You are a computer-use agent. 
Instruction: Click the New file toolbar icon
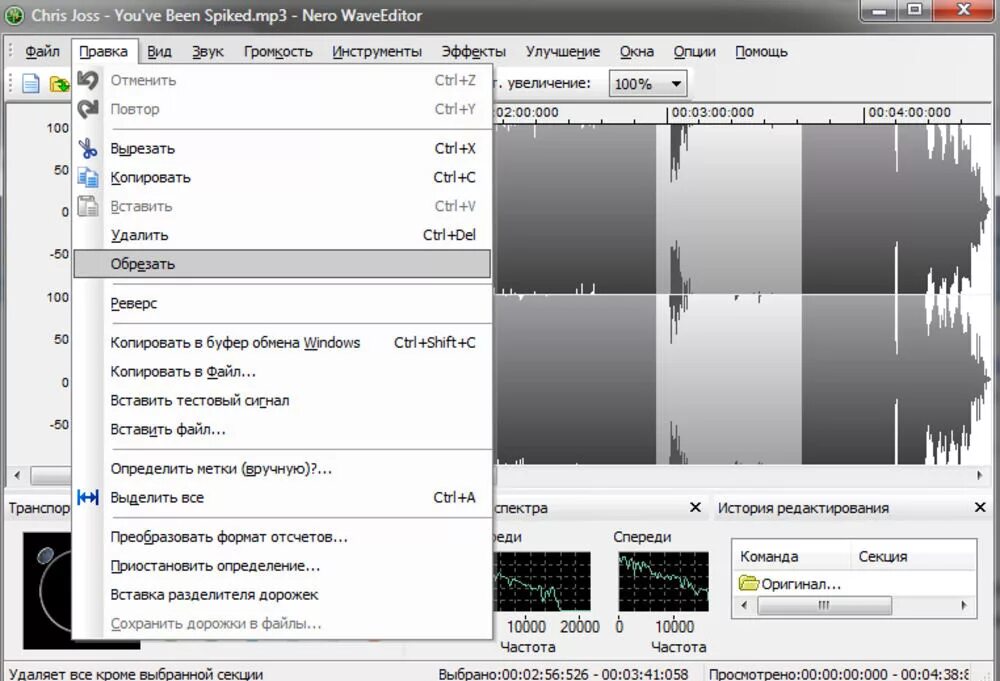pyautogui.click(x=31, y=84)
